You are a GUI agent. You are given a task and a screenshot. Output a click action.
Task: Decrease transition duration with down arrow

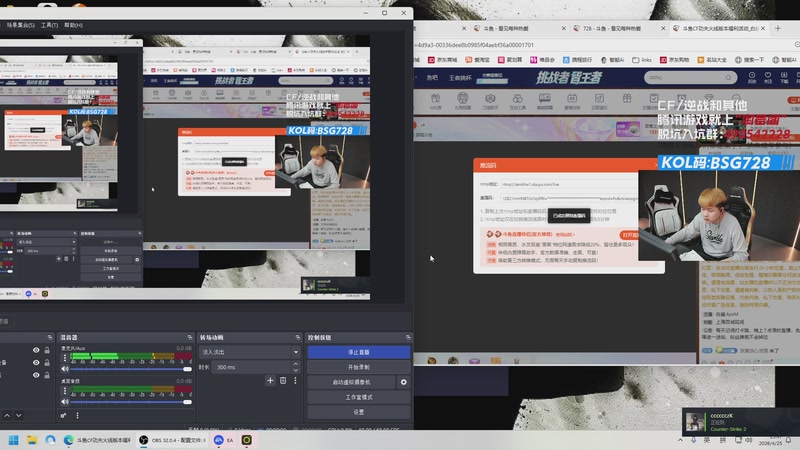coord(295,370)
